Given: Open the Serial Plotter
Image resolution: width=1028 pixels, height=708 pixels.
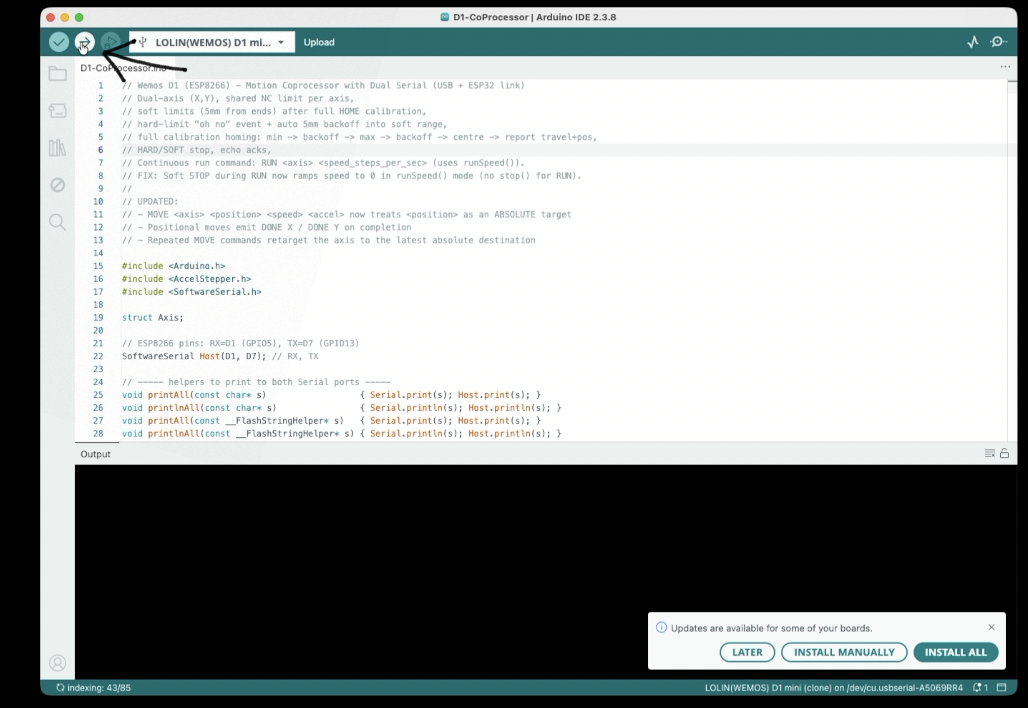Looking at the screenshot, I should pyautogui.click(x=973, y=42).
